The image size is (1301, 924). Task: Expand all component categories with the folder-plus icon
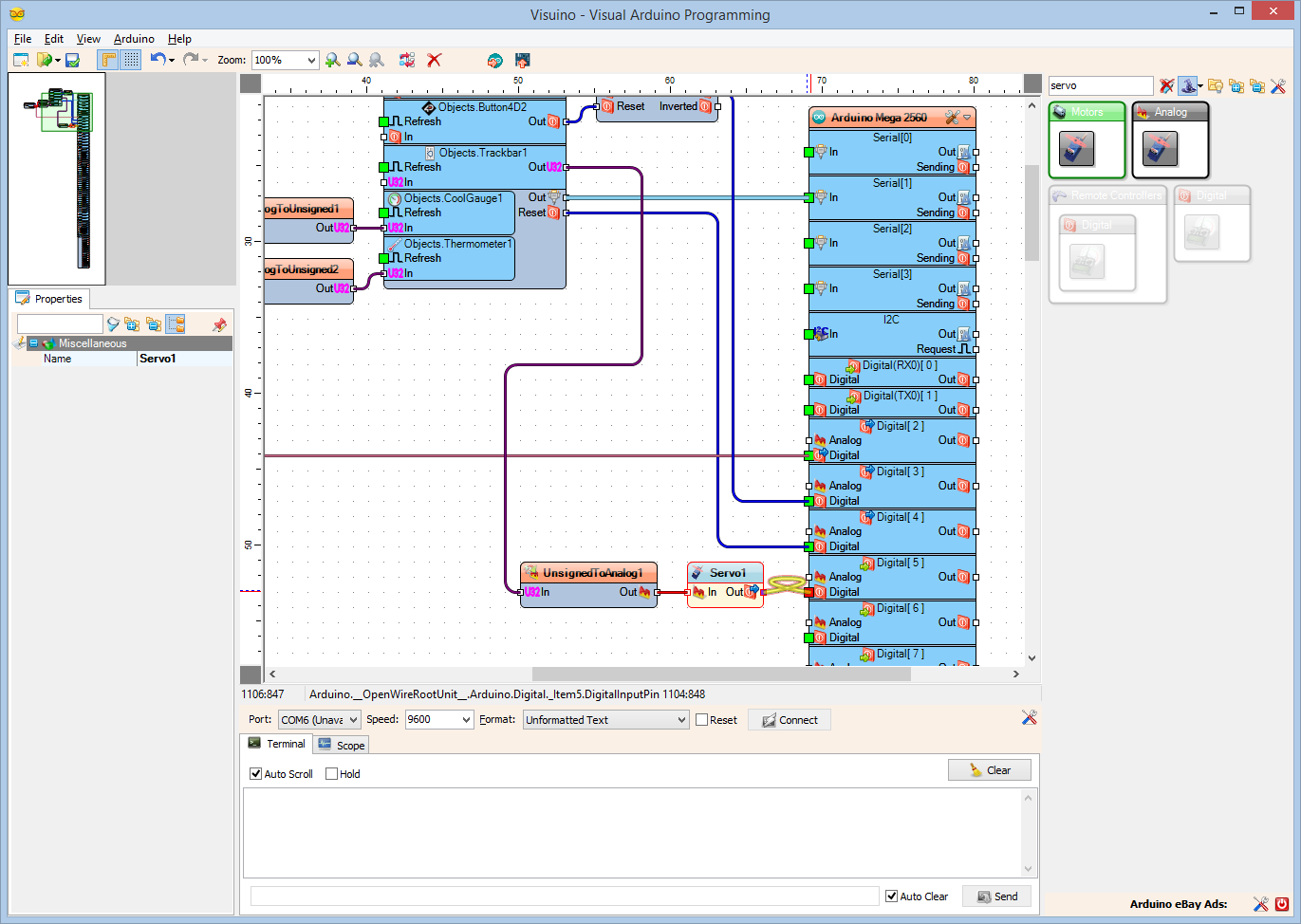coord(1236,85)
